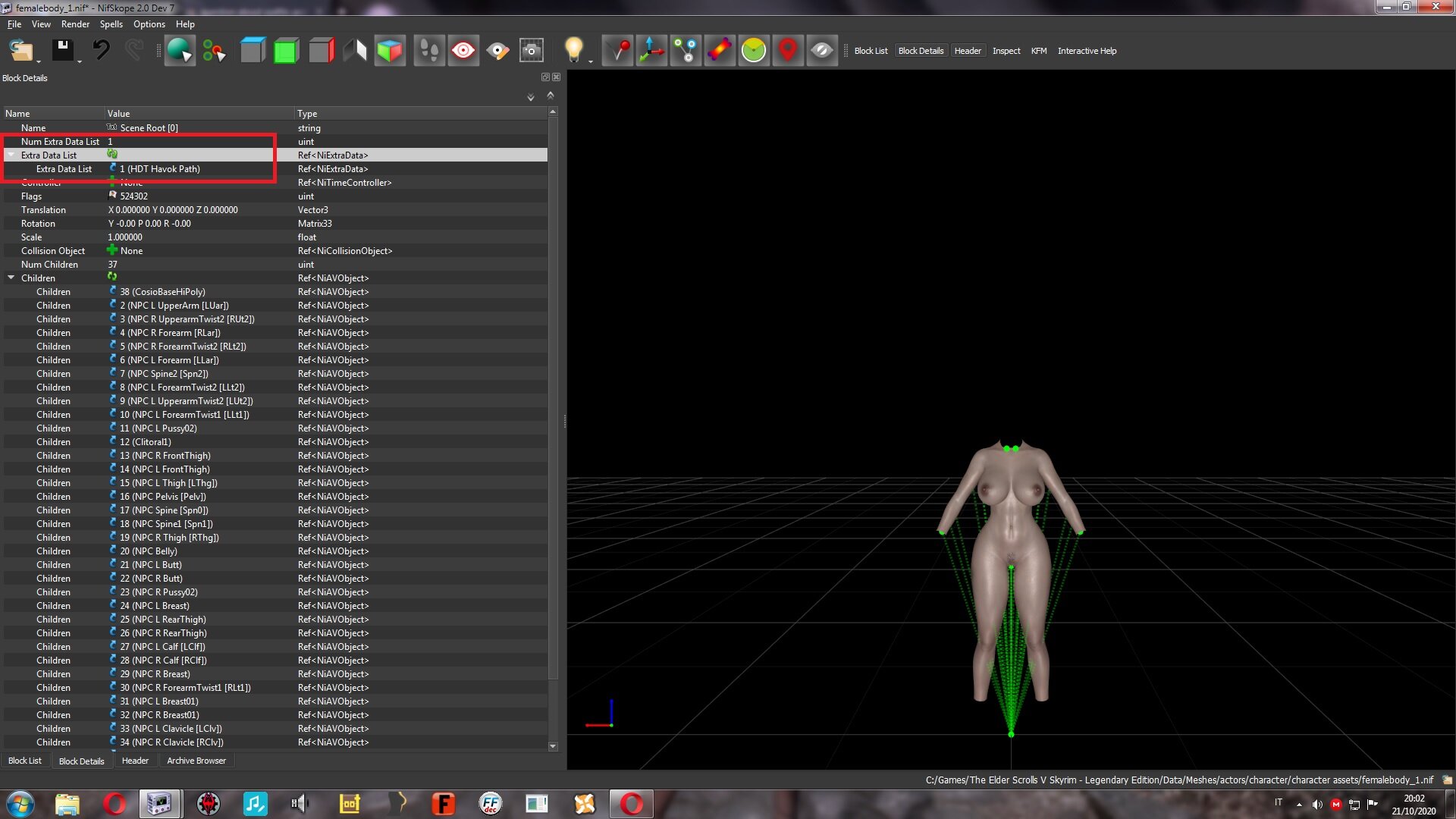Click the flag icon beside value 524302

112,196
